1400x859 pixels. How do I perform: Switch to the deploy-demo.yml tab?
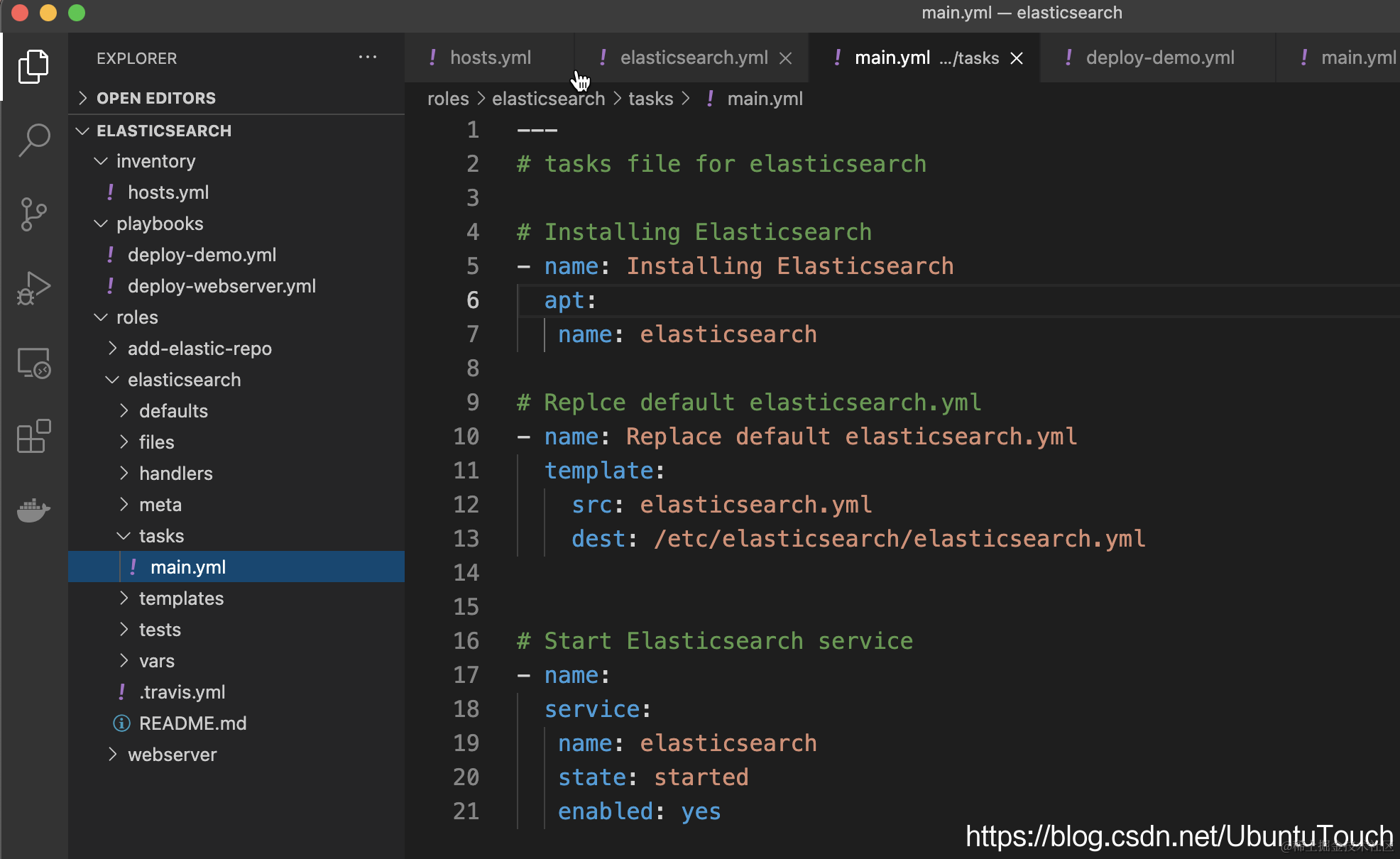(1159, 58)
